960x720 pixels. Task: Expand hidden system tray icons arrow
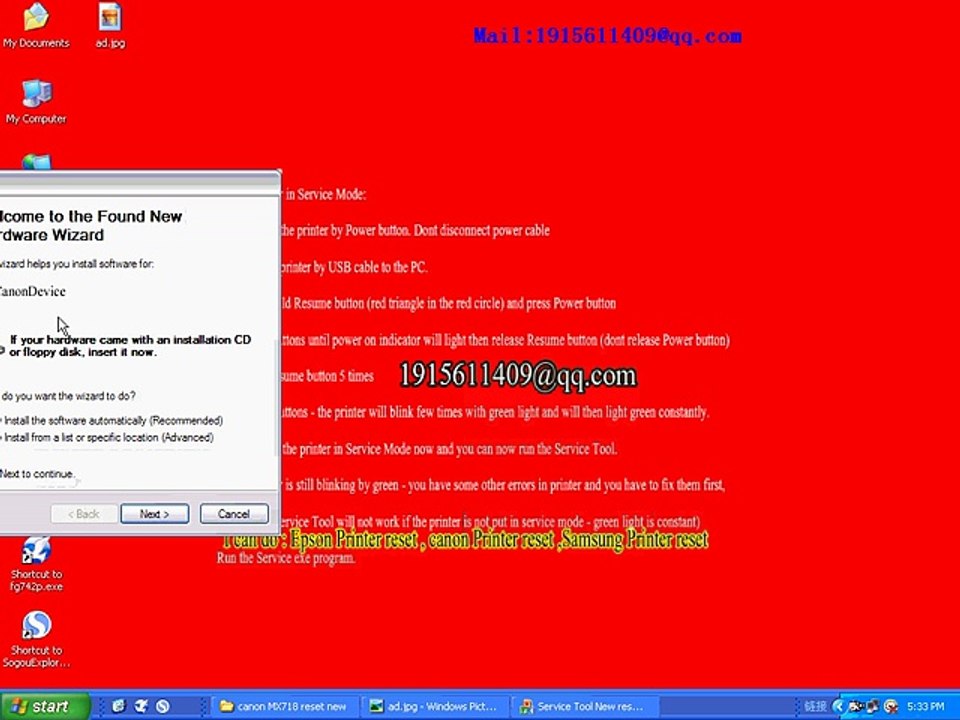838,706
